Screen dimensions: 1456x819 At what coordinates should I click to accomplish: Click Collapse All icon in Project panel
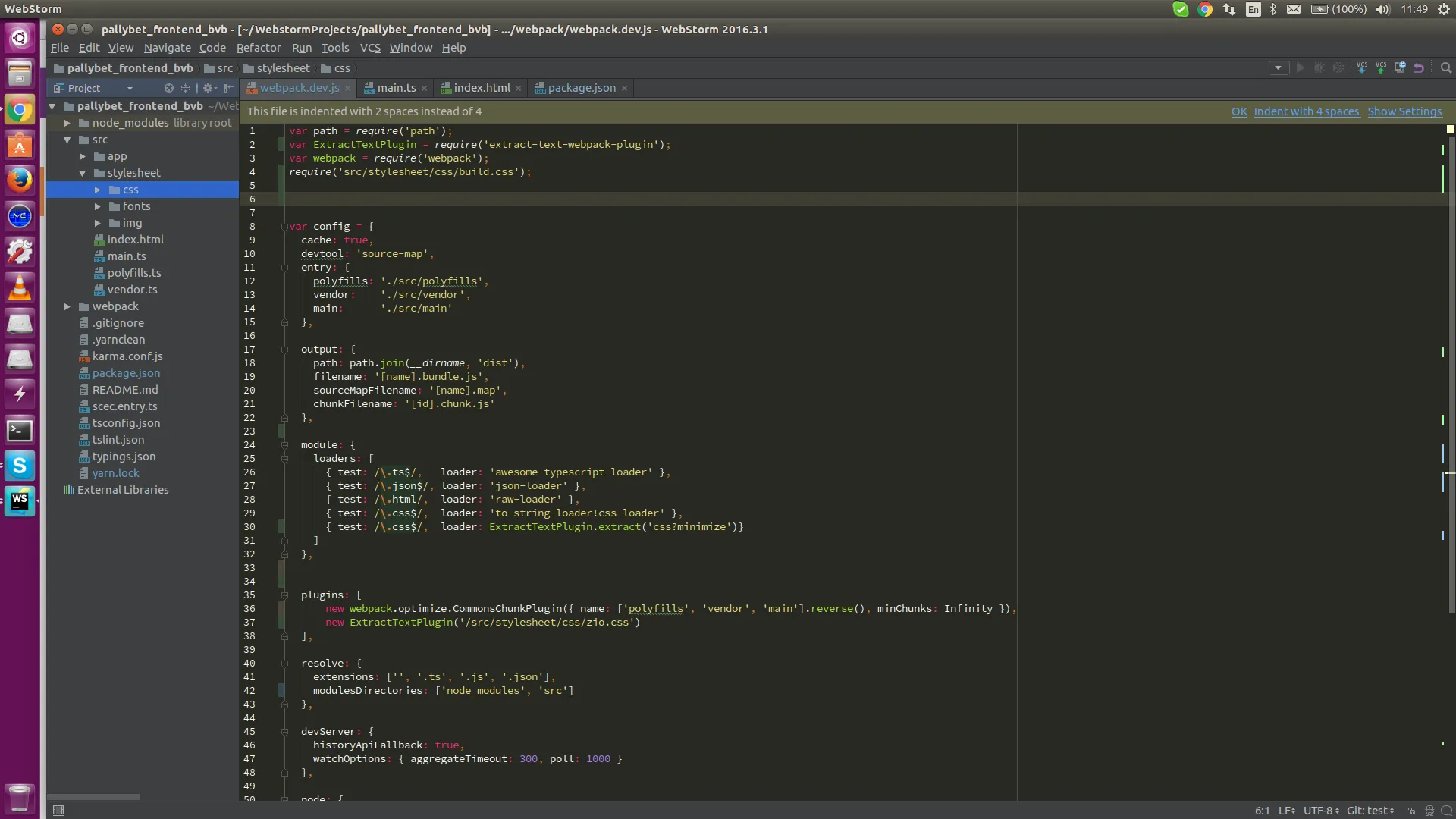pyautogui.click(x=185, y=88)
